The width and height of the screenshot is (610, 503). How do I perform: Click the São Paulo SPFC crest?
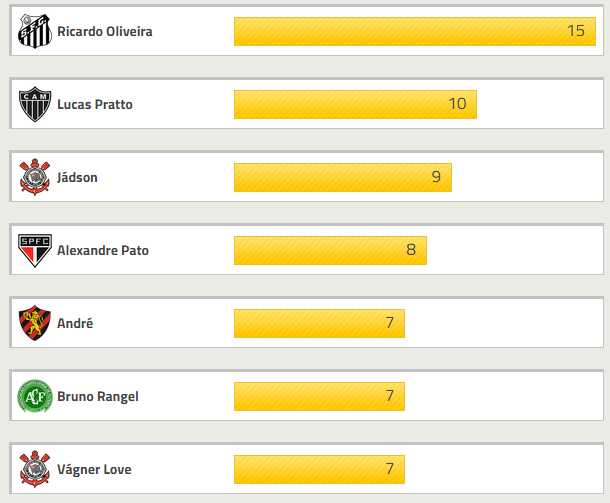pos(35,251)
